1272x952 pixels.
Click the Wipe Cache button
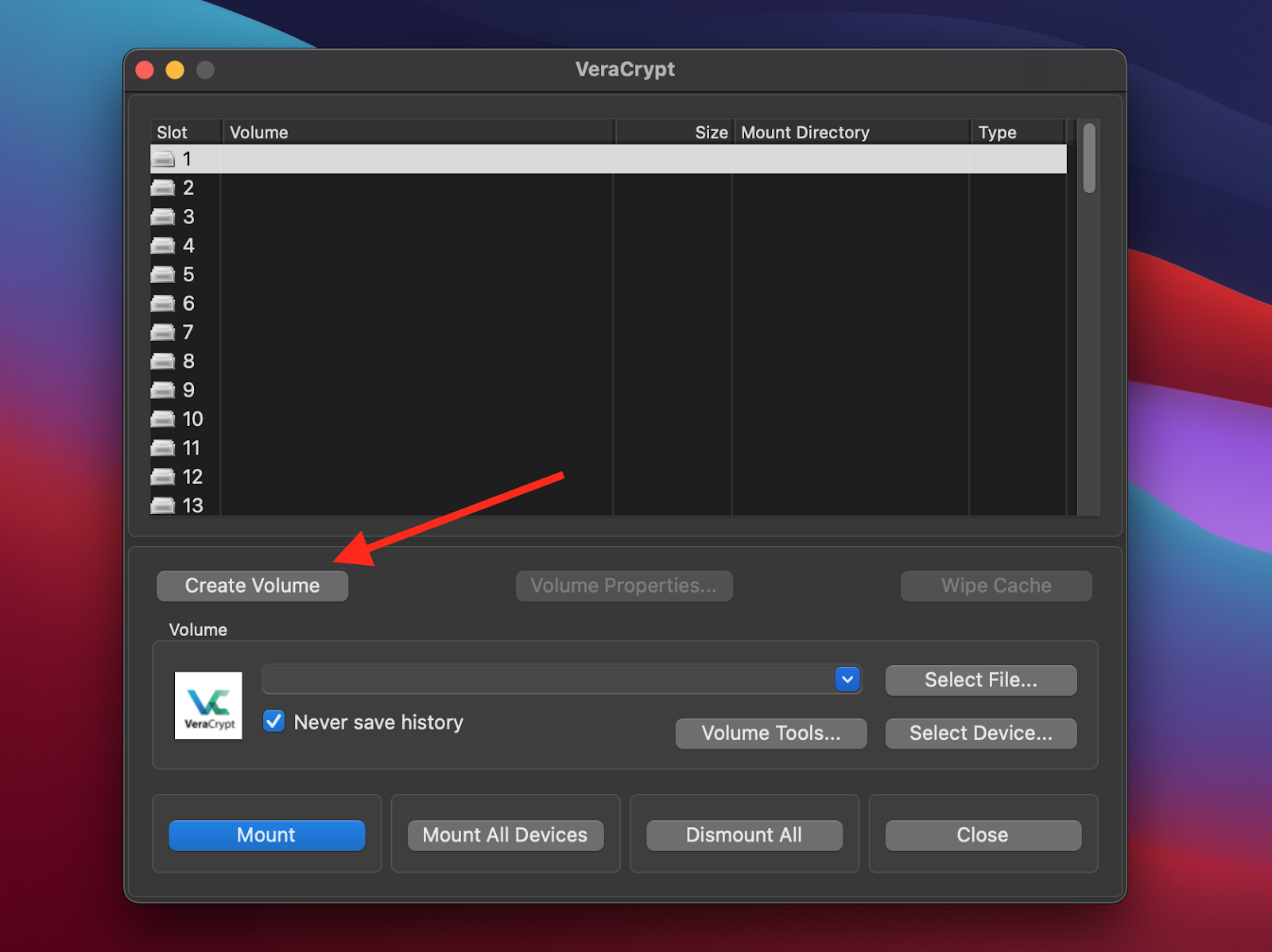coord(996,586)
